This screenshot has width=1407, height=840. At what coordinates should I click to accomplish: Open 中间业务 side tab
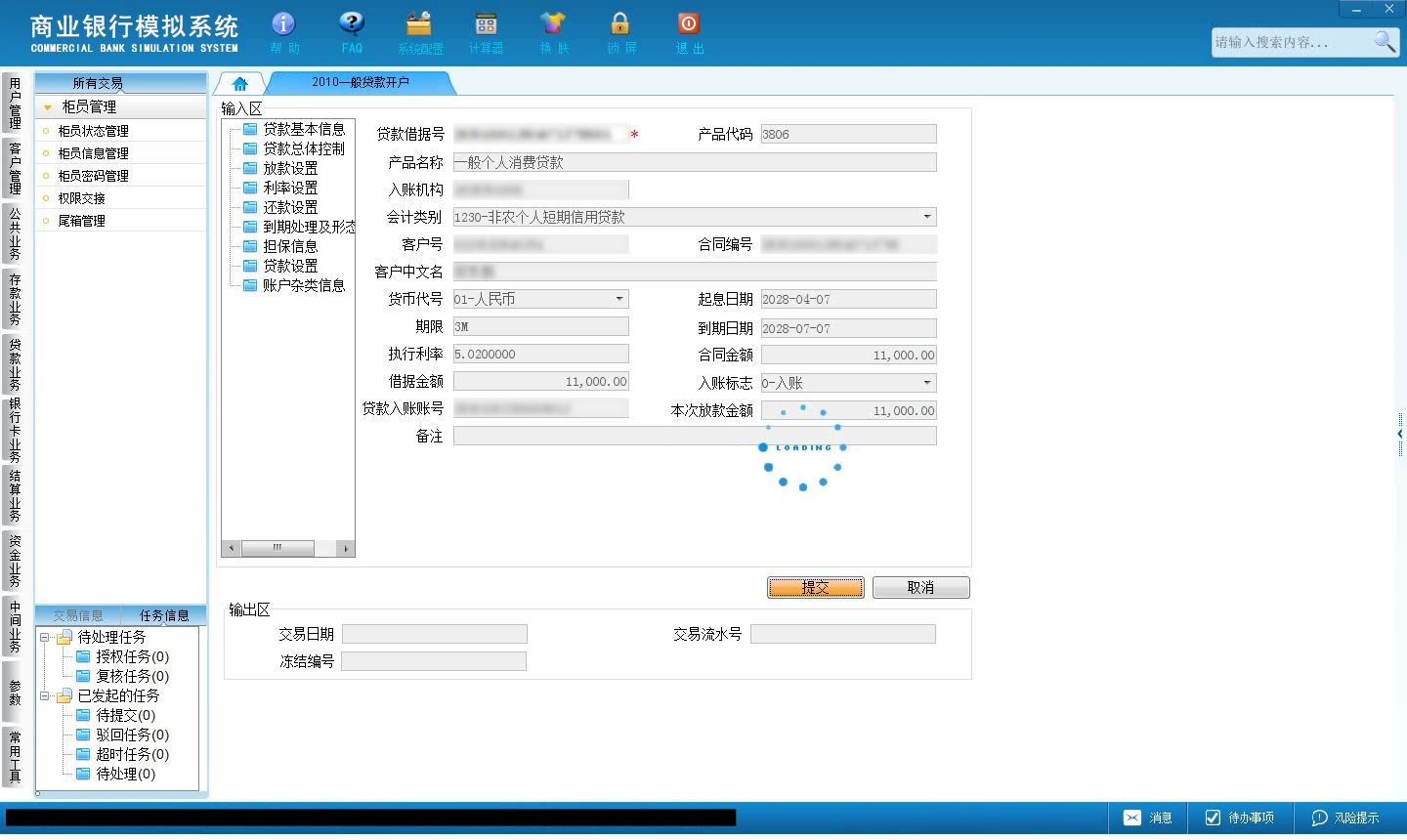[x=15, y=626]
